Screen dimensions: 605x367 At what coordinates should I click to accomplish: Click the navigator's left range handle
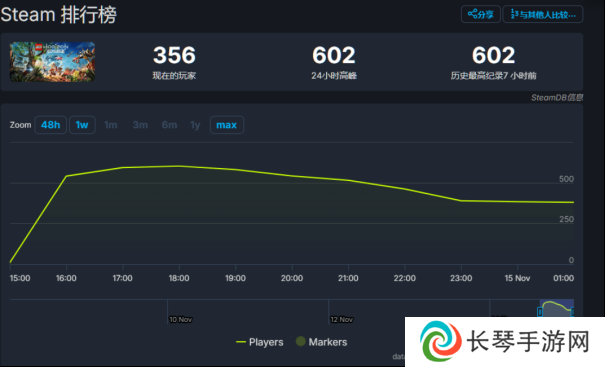540,311
